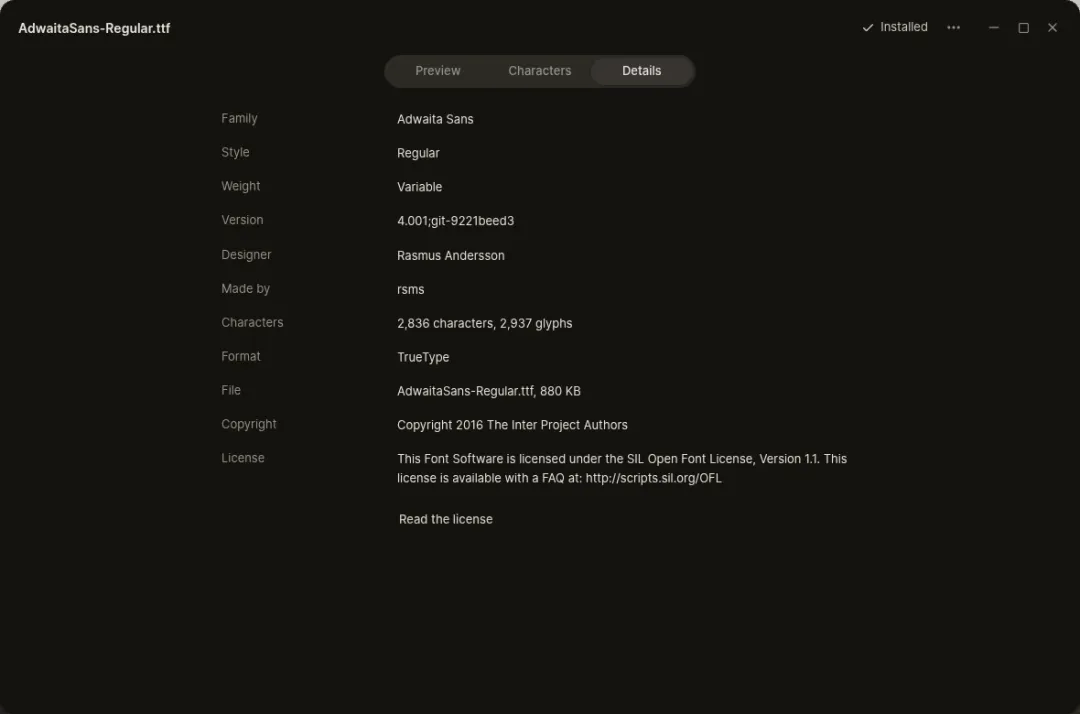Click the Style label
This screenshot has height=714, width=1080.
pos(235,152)
